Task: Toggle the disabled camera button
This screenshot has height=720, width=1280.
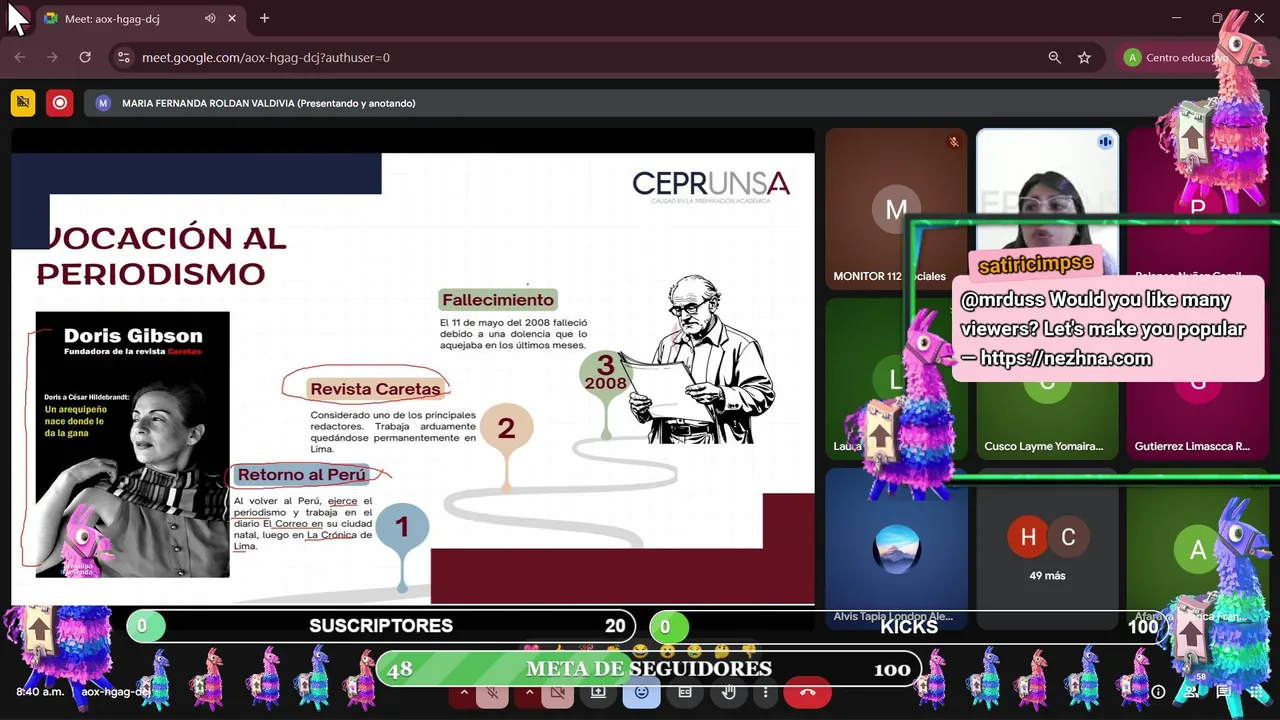Action: [557, 692]
